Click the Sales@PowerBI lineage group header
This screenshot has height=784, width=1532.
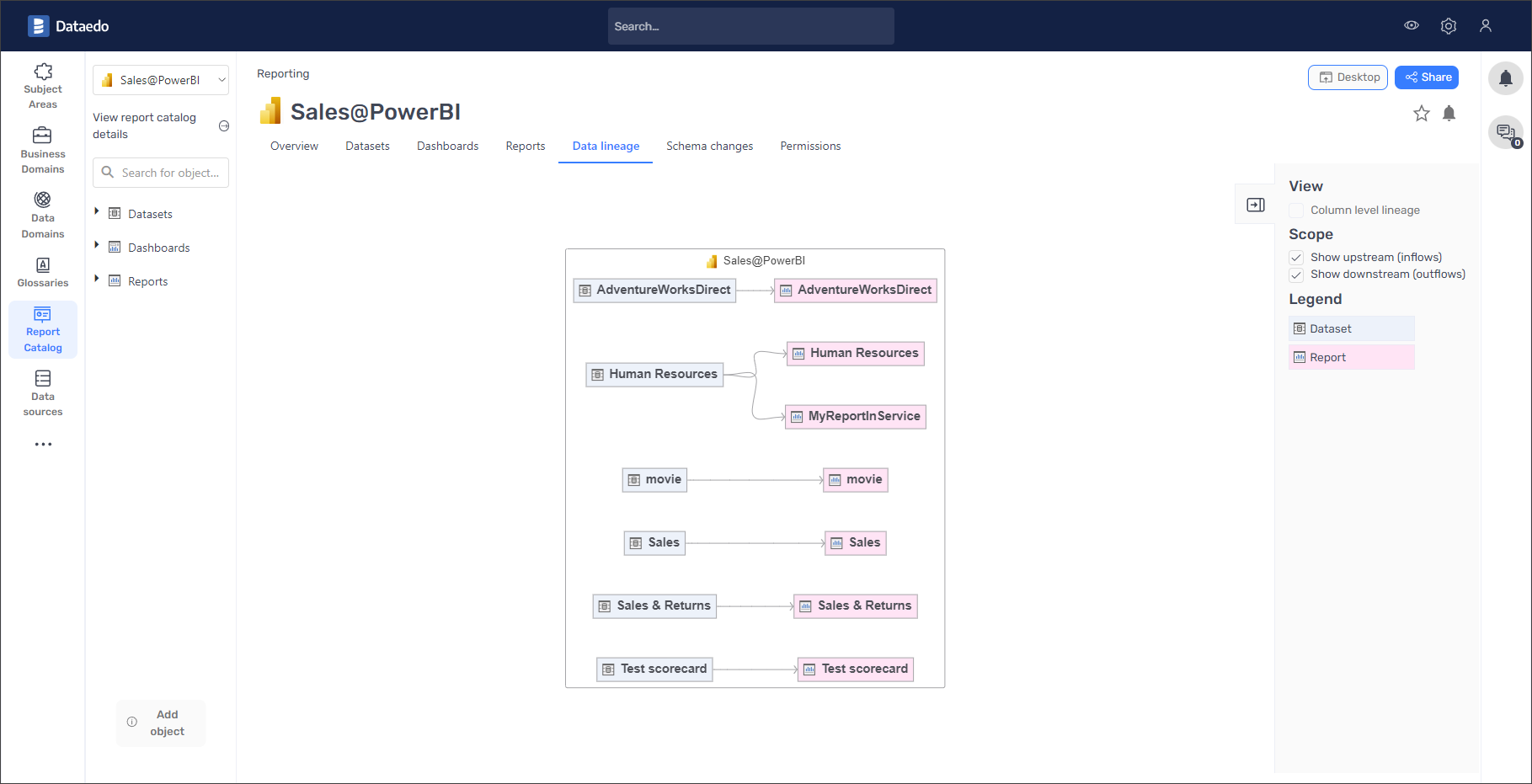pyautogui.click(x=755, y=260)
